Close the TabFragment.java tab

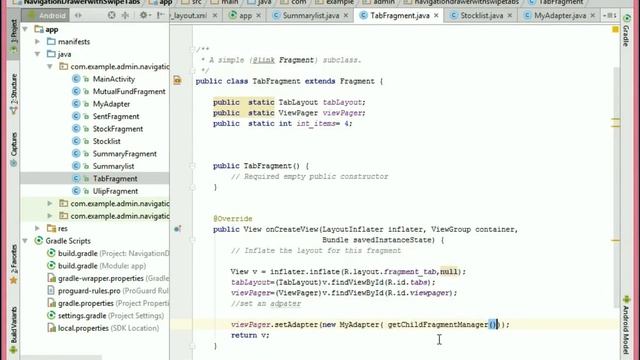436,16
